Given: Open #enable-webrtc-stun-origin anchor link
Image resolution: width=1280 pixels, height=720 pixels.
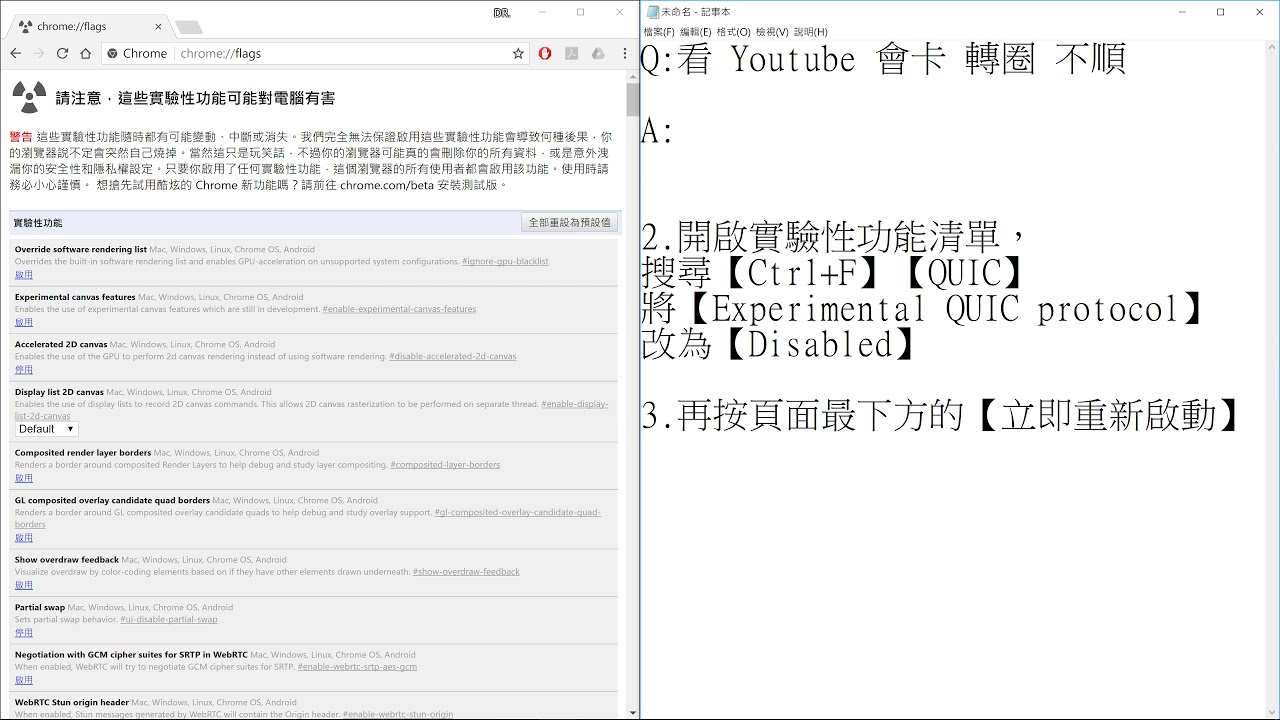Looking at the screenshot, I should (x=398, y=714).
